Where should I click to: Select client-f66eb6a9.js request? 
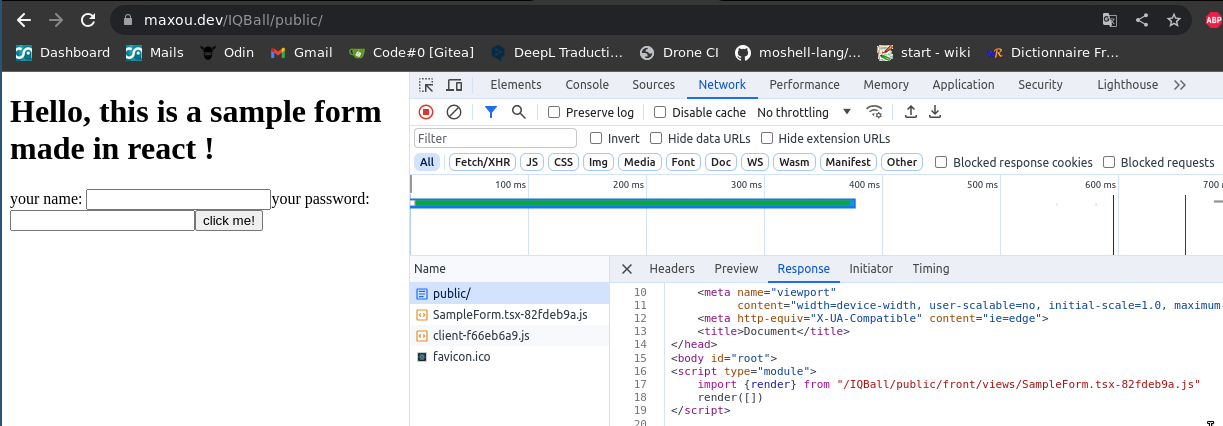pyautogui.click(x=510, y=335)
